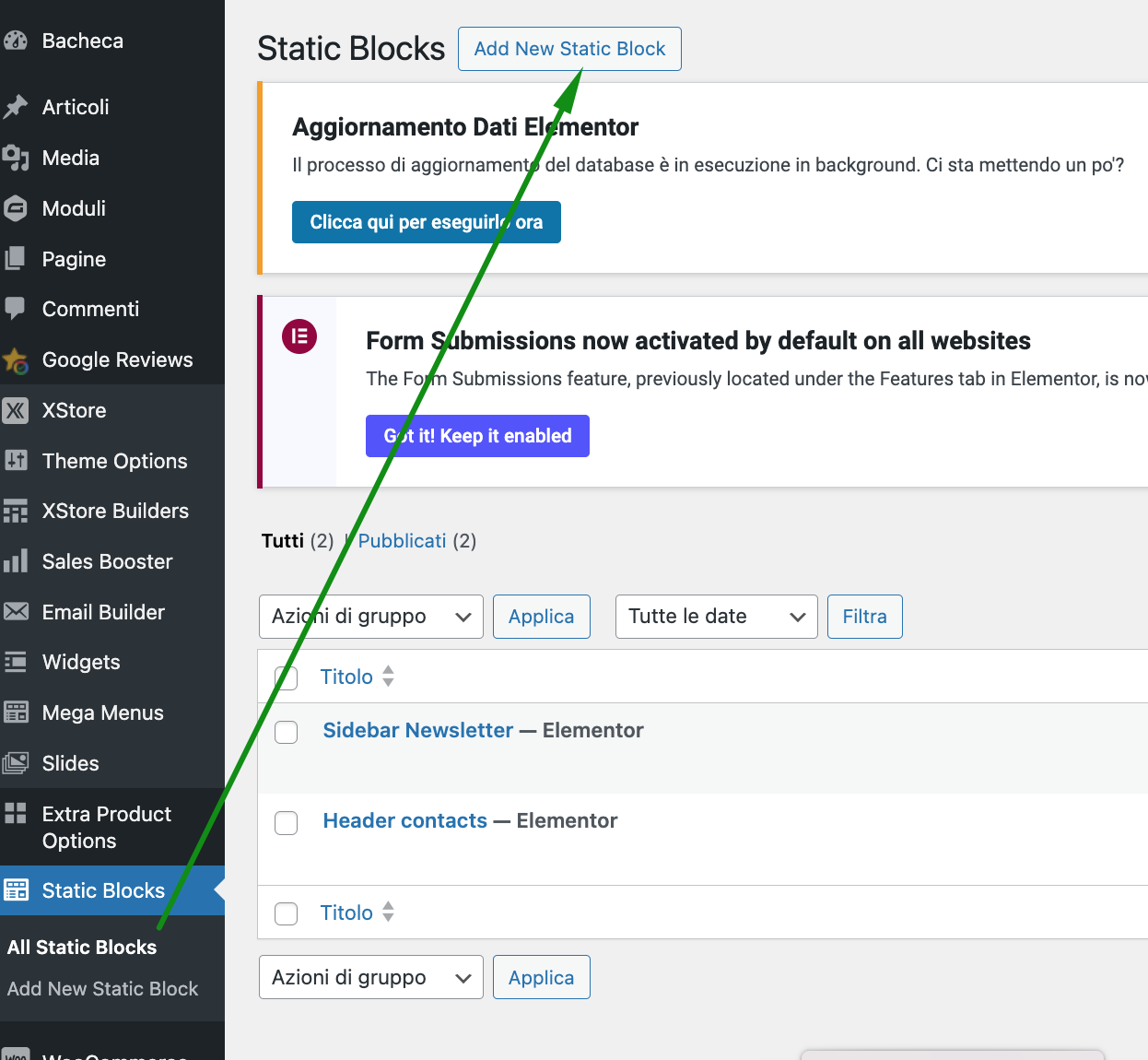1148x1060 pixels.
Task: Open the Widgets menu item
Action: [x=81, y=662]
